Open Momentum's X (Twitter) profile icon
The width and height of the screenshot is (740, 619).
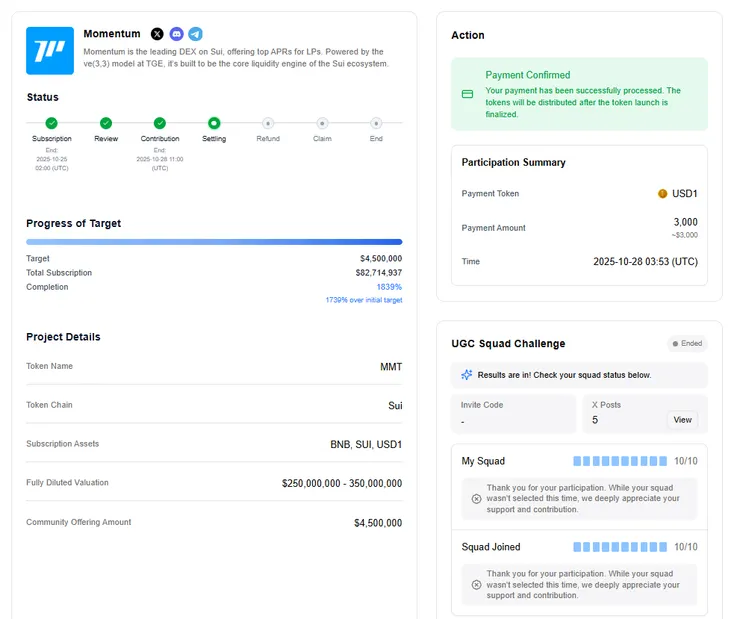pyautogui.click(x=157, y=34)
